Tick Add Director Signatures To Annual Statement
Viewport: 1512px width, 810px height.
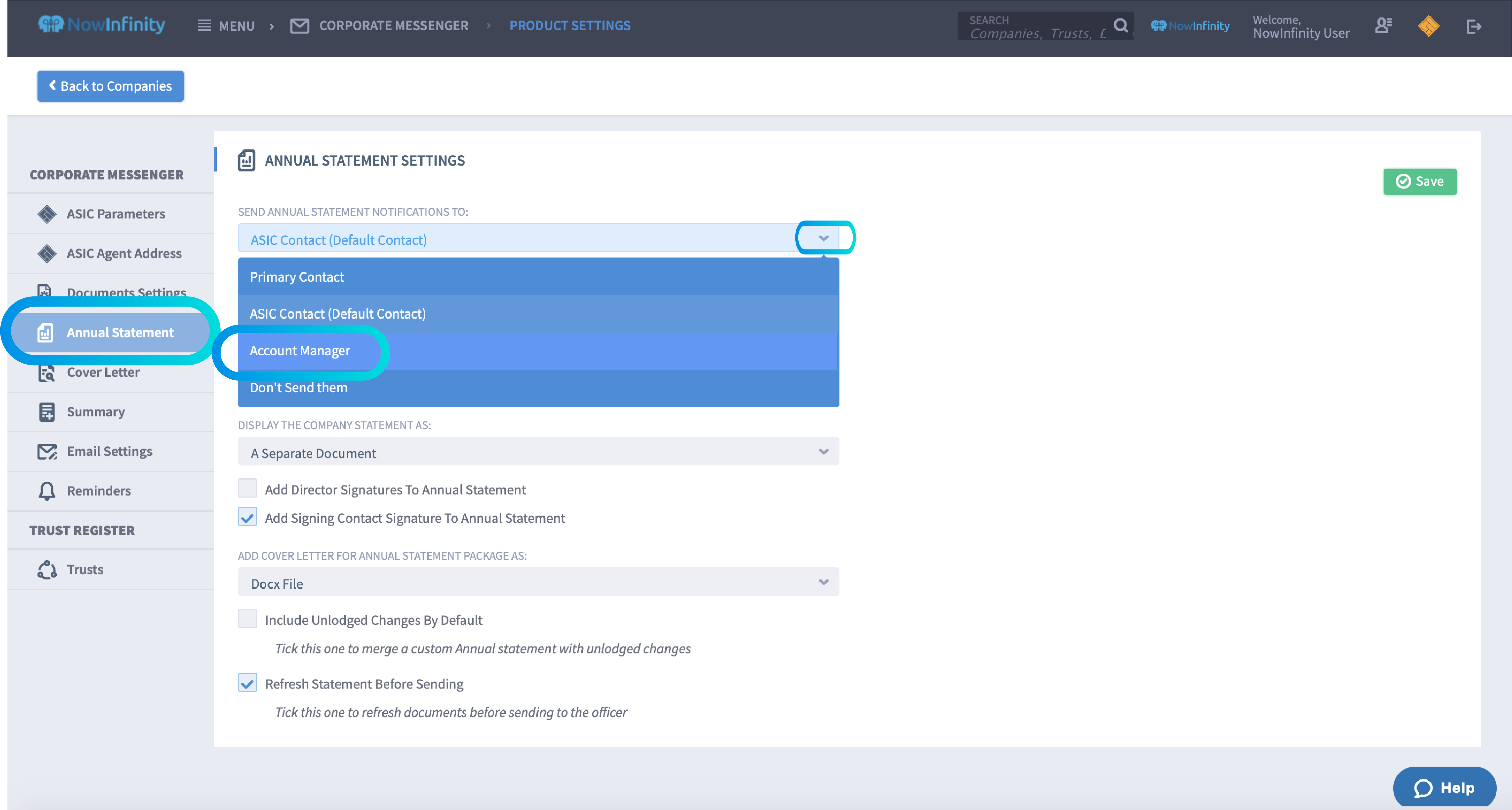pyautogui.click(x=248, y=488)
